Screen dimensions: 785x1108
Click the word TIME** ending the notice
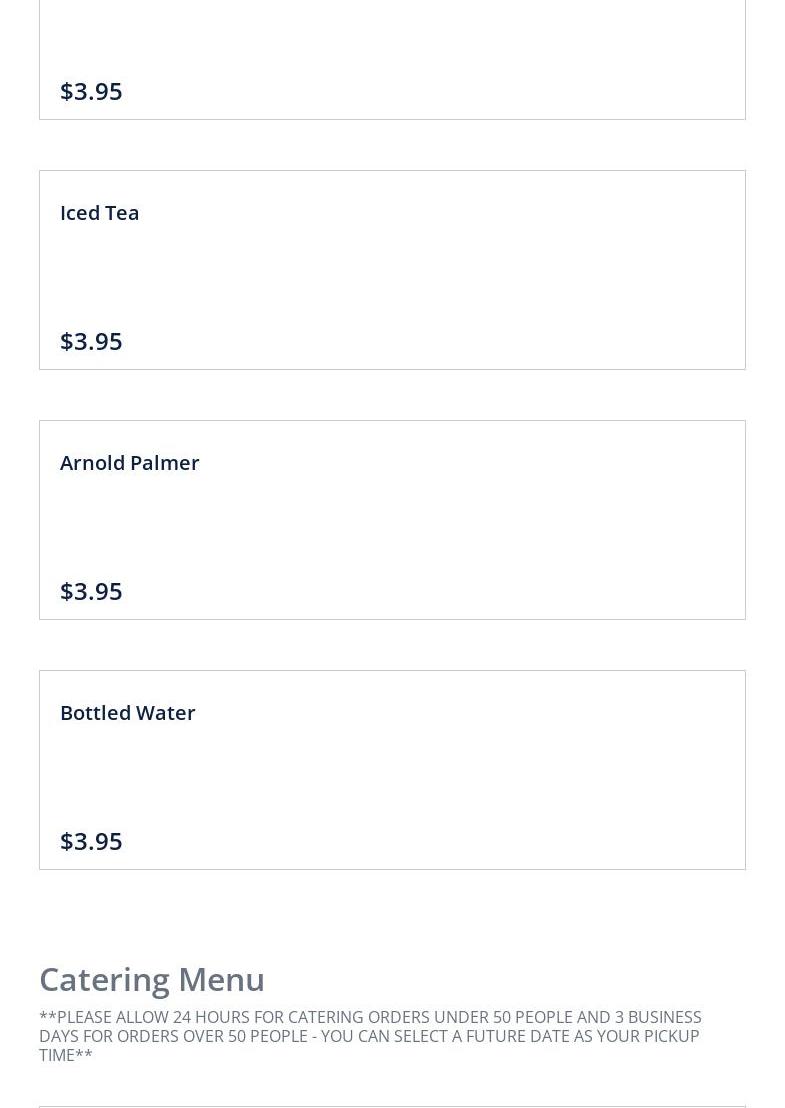coord(65,1055)
